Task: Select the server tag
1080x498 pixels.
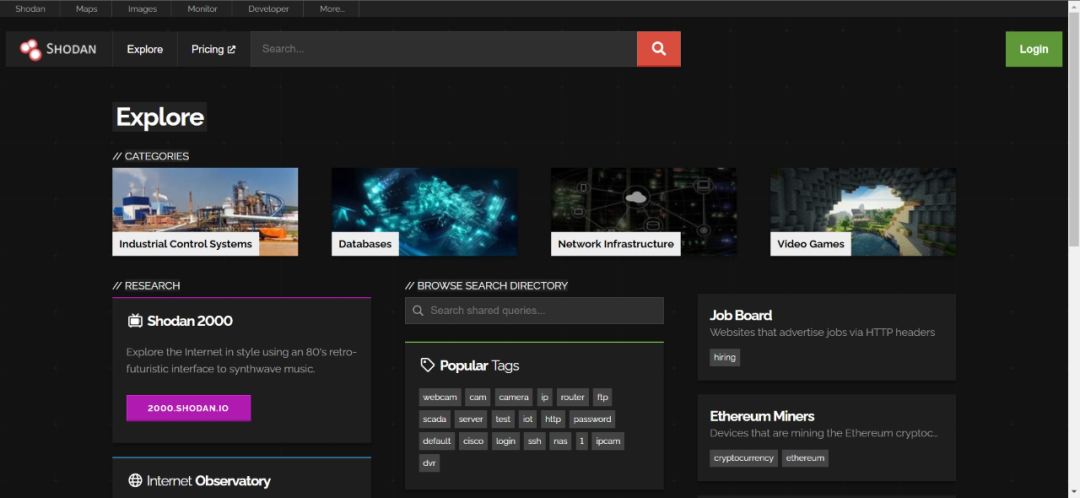Action: 471,419
